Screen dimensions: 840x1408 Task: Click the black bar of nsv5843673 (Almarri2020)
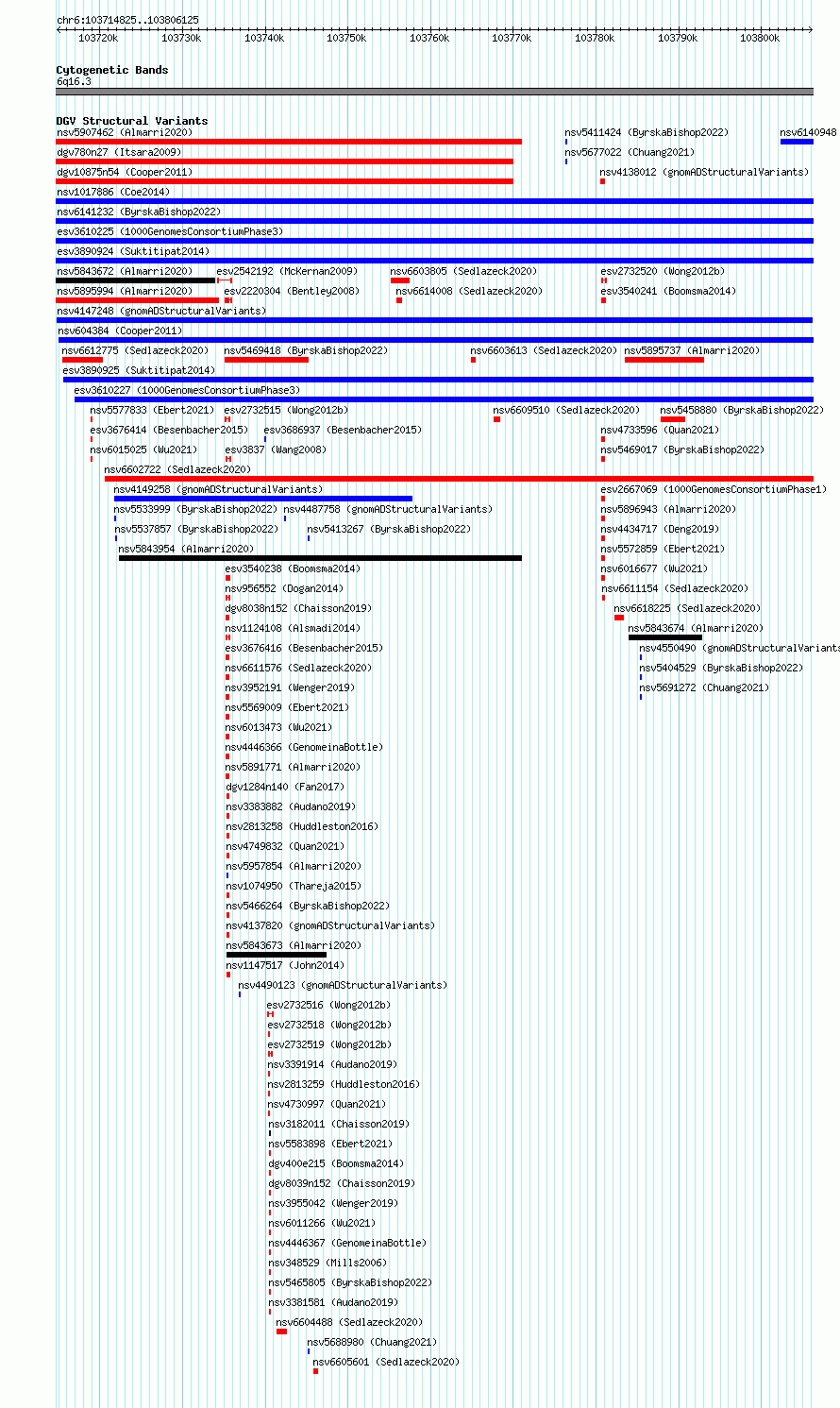tap(277, 955)
